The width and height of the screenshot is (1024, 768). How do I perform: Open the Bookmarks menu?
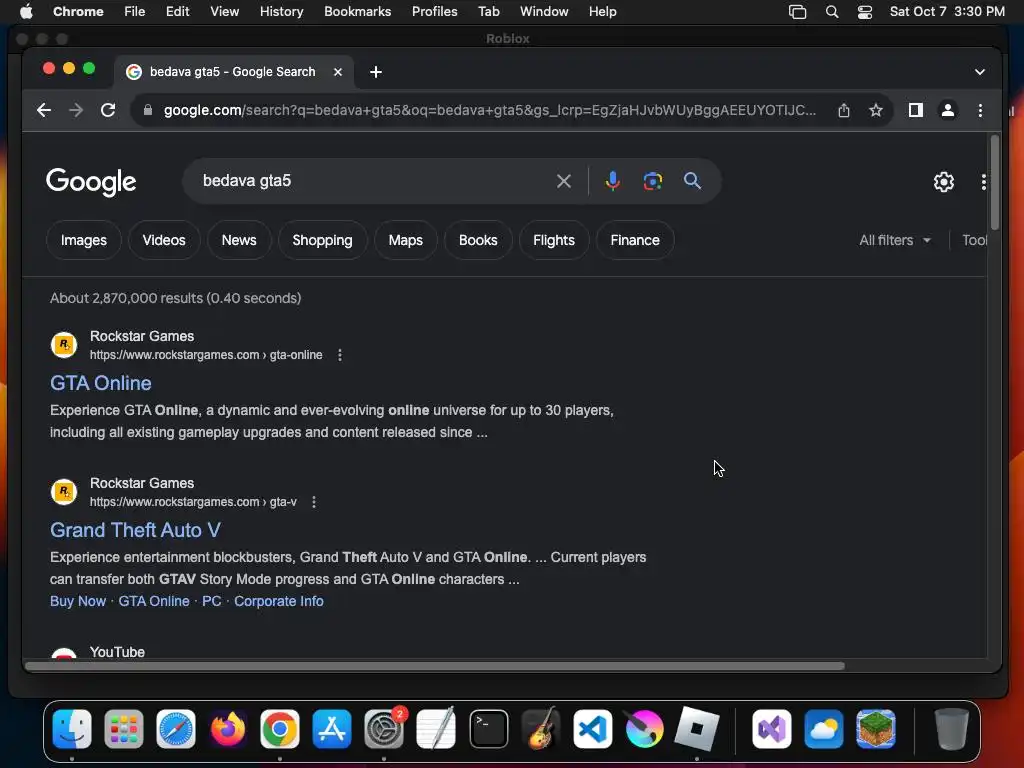point(357,12)
